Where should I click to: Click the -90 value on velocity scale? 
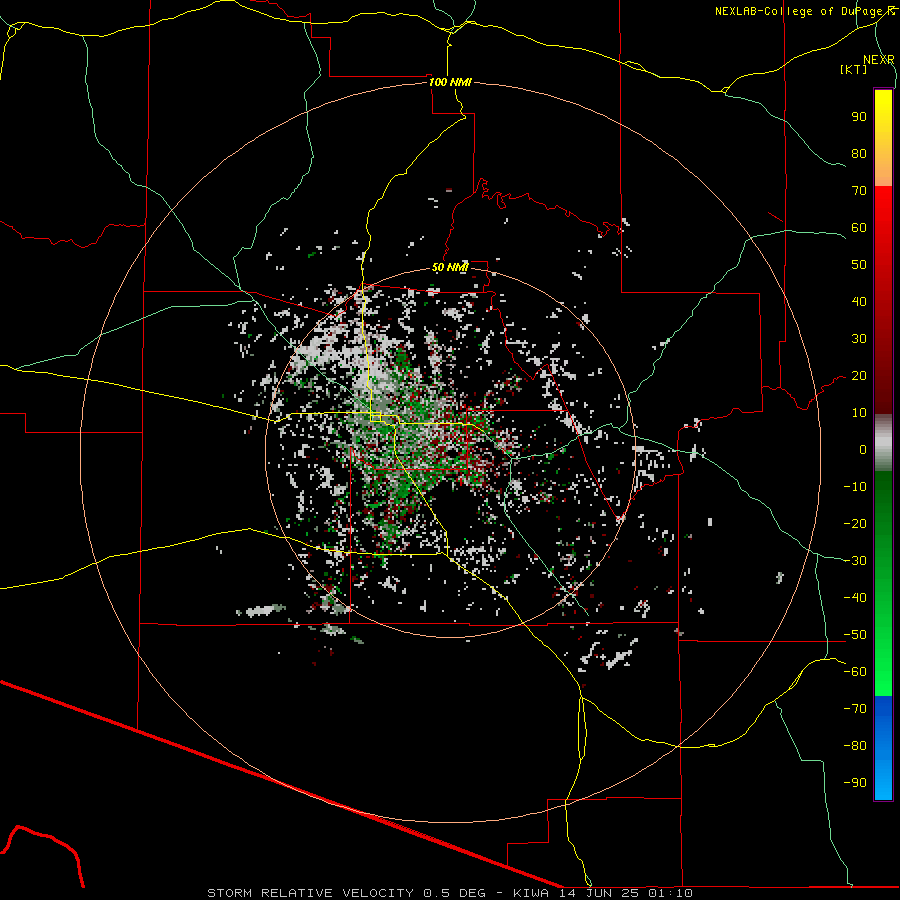click(855, 782)
